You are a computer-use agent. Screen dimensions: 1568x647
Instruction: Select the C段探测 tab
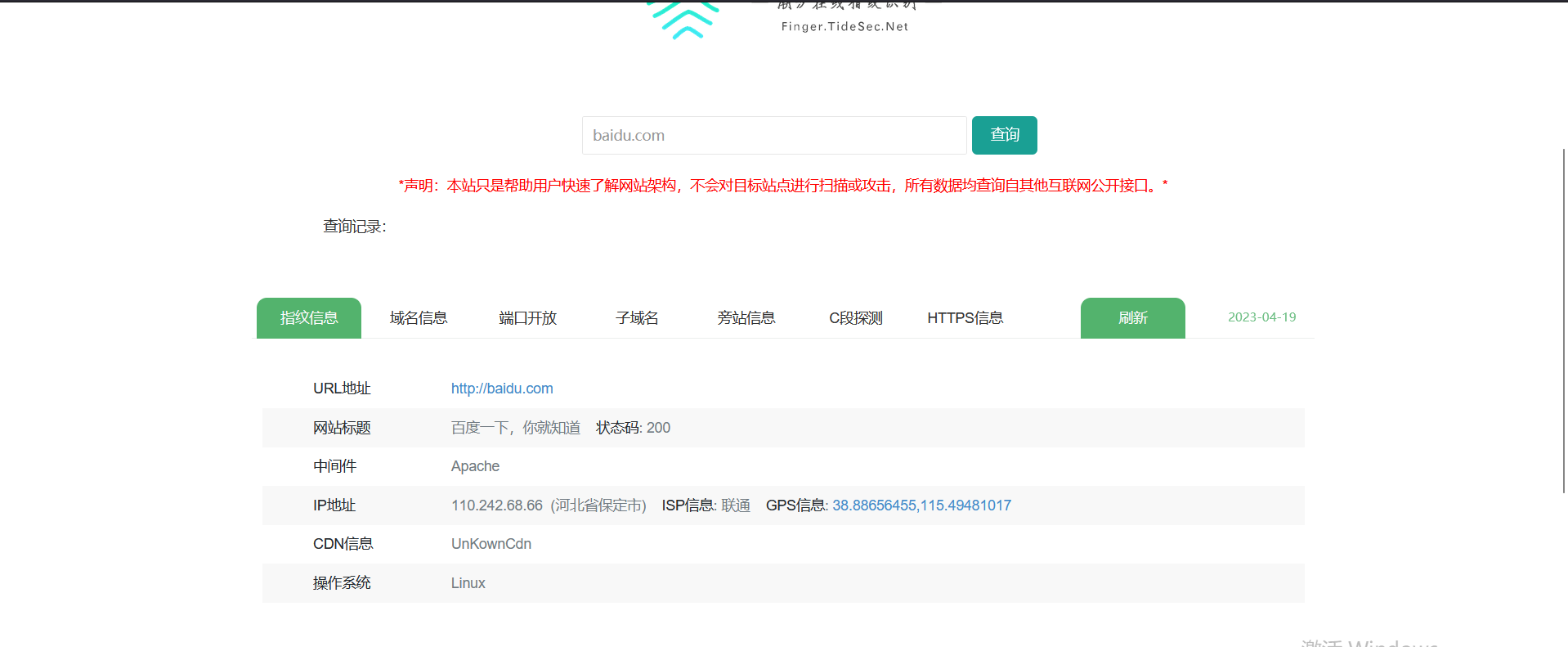856,317
